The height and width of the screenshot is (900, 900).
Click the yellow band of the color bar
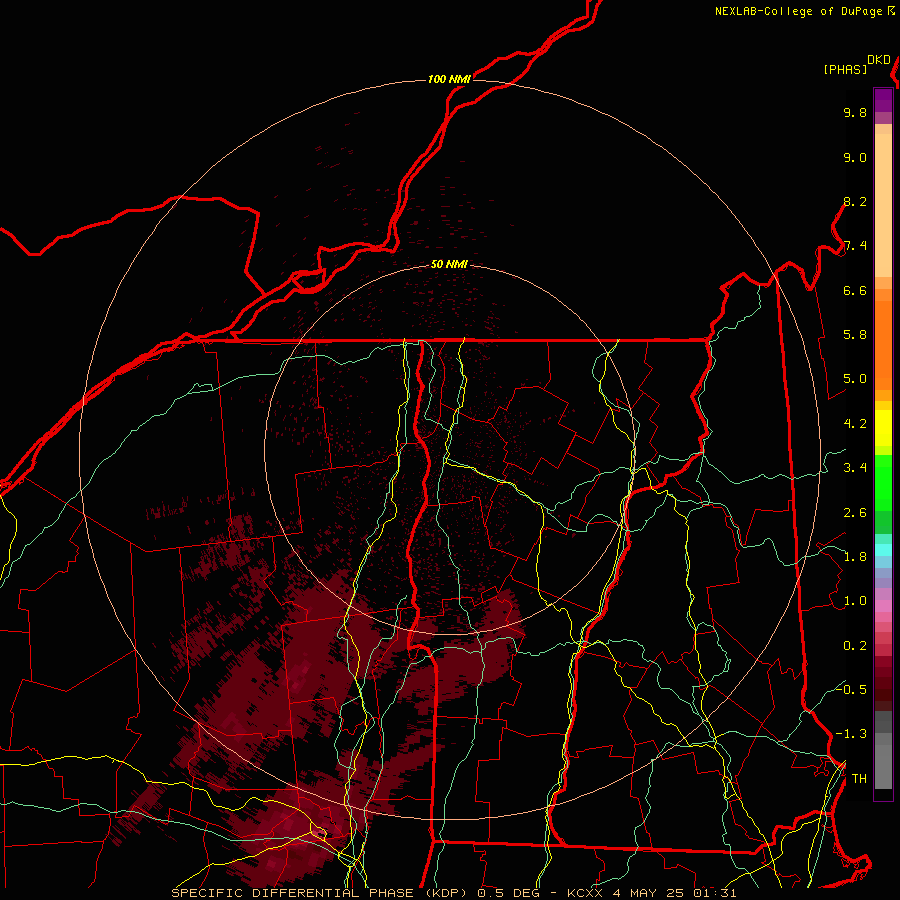(x=883, y=428)
